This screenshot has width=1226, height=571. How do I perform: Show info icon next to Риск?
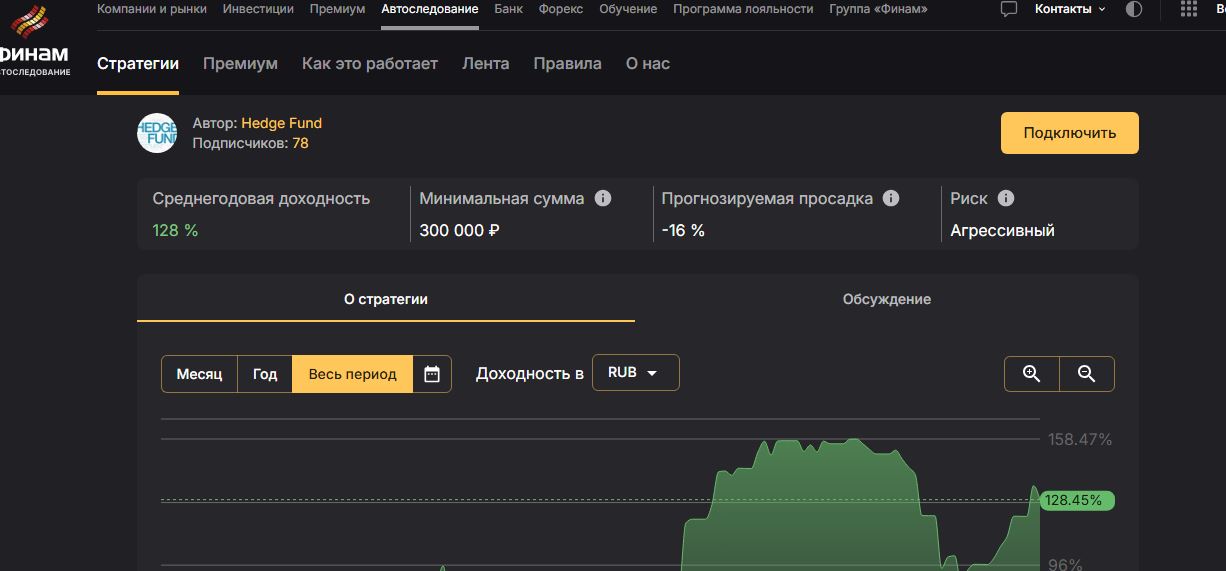pyautogui.click(x=1006, y=198)
